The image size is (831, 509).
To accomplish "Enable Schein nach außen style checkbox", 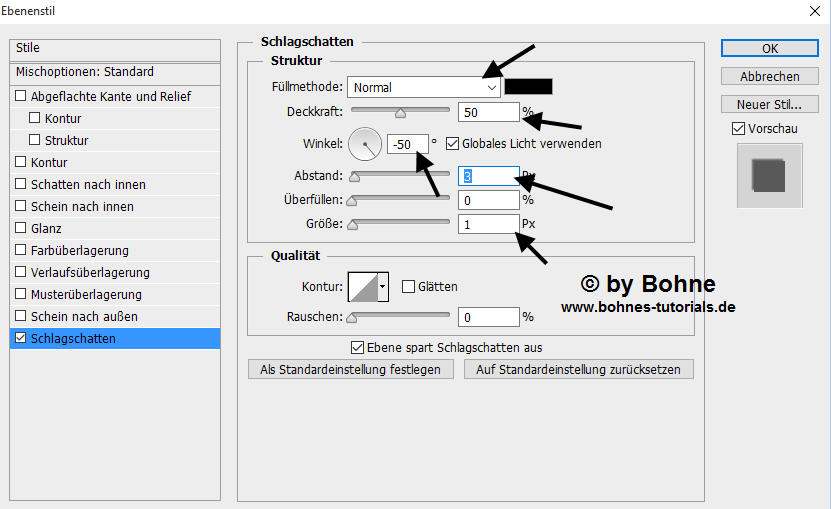I will click(x=22, y=317).
